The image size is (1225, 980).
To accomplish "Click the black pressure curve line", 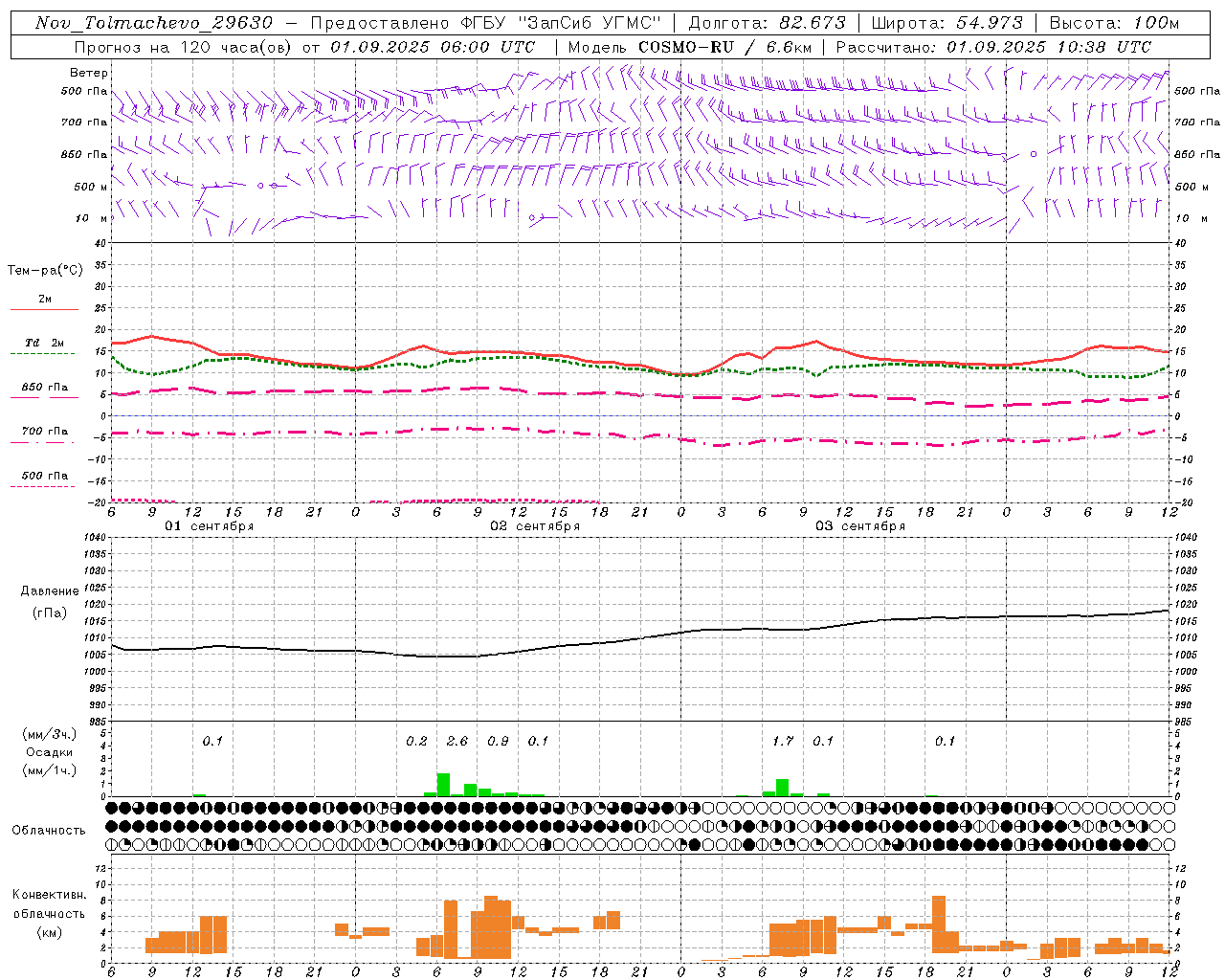I will pos(640,638).
